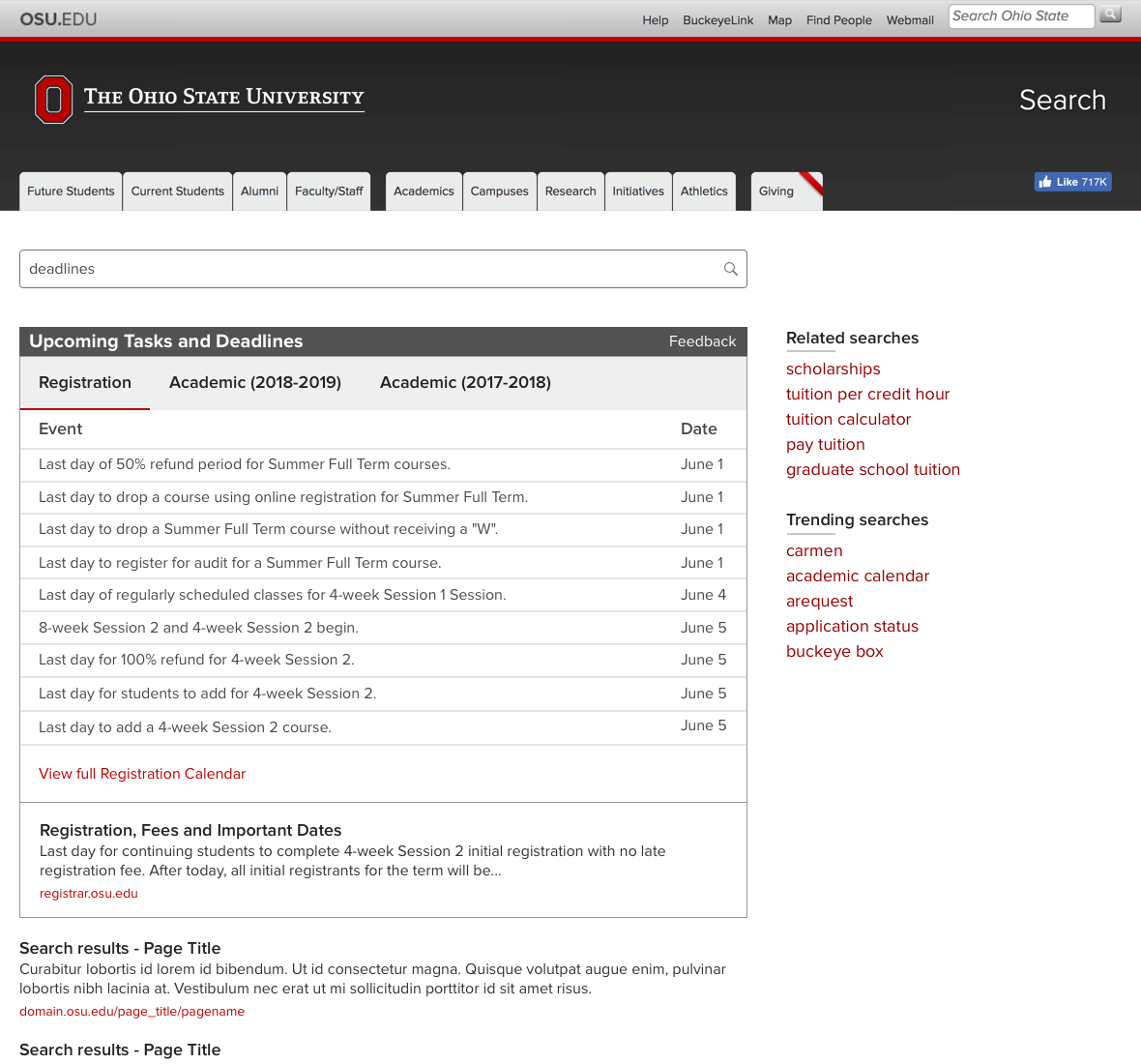The height and width of the screenshot is (1064, 1141).
Task: Focus the Search Ohio State field
Action: tap(1021, 16)
